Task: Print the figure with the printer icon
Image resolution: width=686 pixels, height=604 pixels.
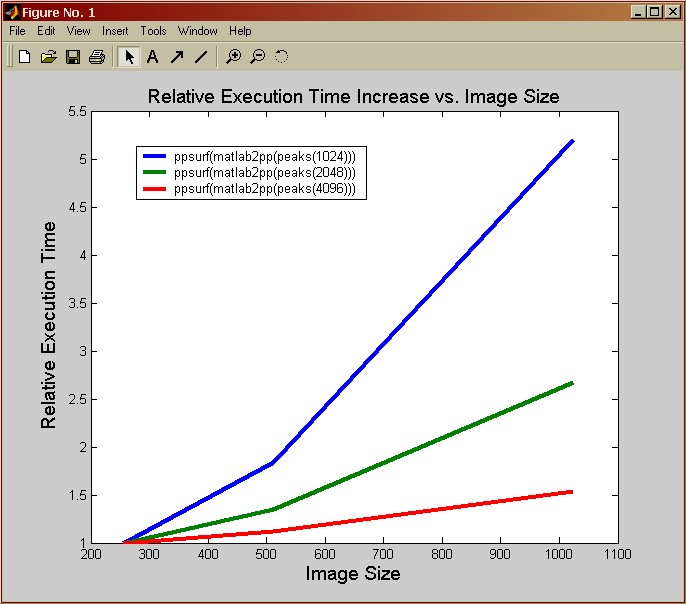Action: coord(96,57)
